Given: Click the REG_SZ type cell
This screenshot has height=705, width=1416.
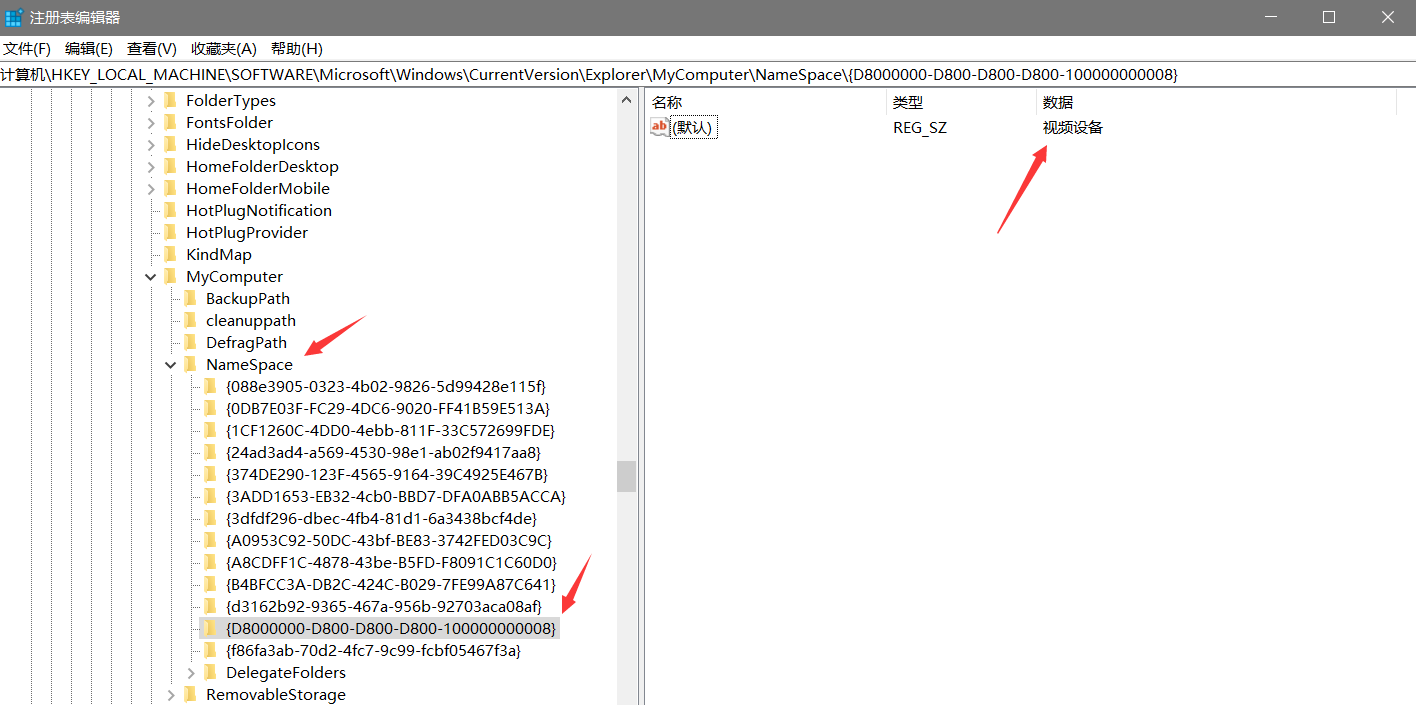Looking at the screenshot, I should 920,128.
